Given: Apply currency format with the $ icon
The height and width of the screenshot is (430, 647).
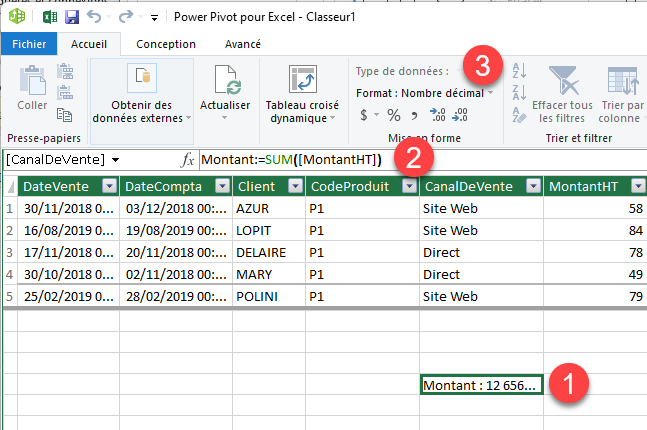Looking at the screenshot, I should [x=364, y=115].
